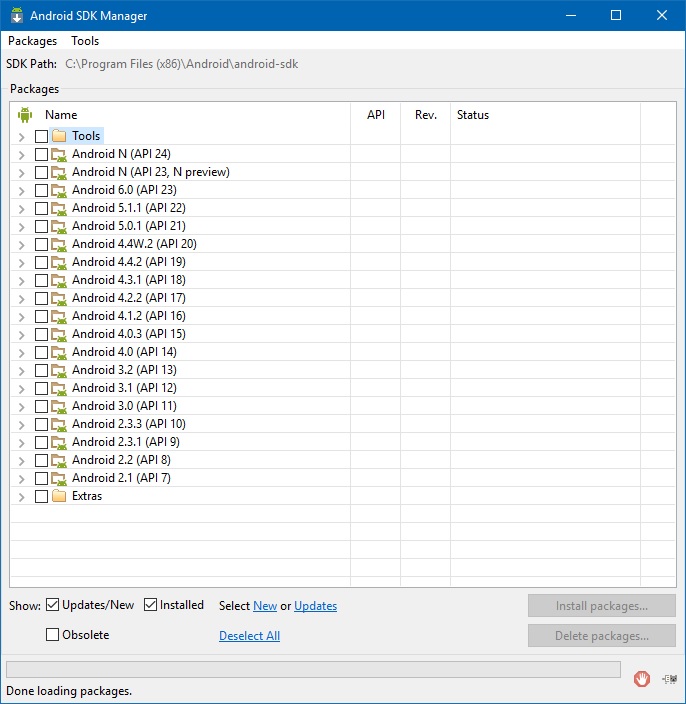Click the Android 3.0 (API 11) platform icon
This screenshot has height=704, width=686.
pyautogui.click(x=59, y=405)
